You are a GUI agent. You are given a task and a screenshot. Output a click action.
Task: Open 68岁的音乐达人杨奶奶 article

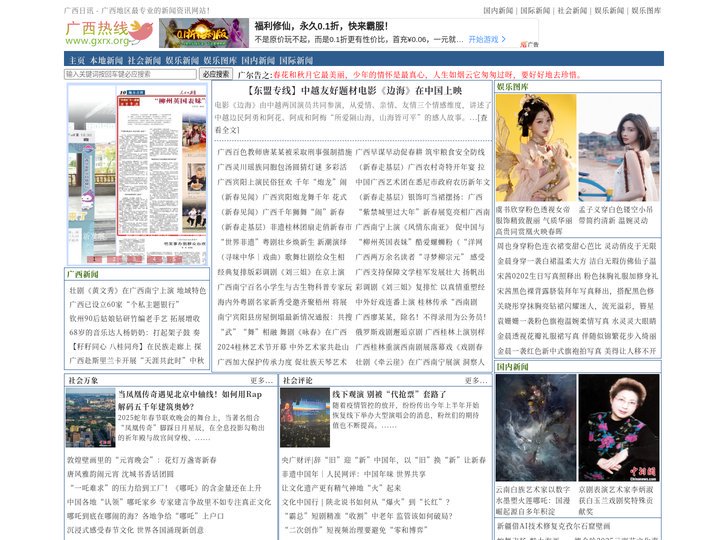[135, 332]
